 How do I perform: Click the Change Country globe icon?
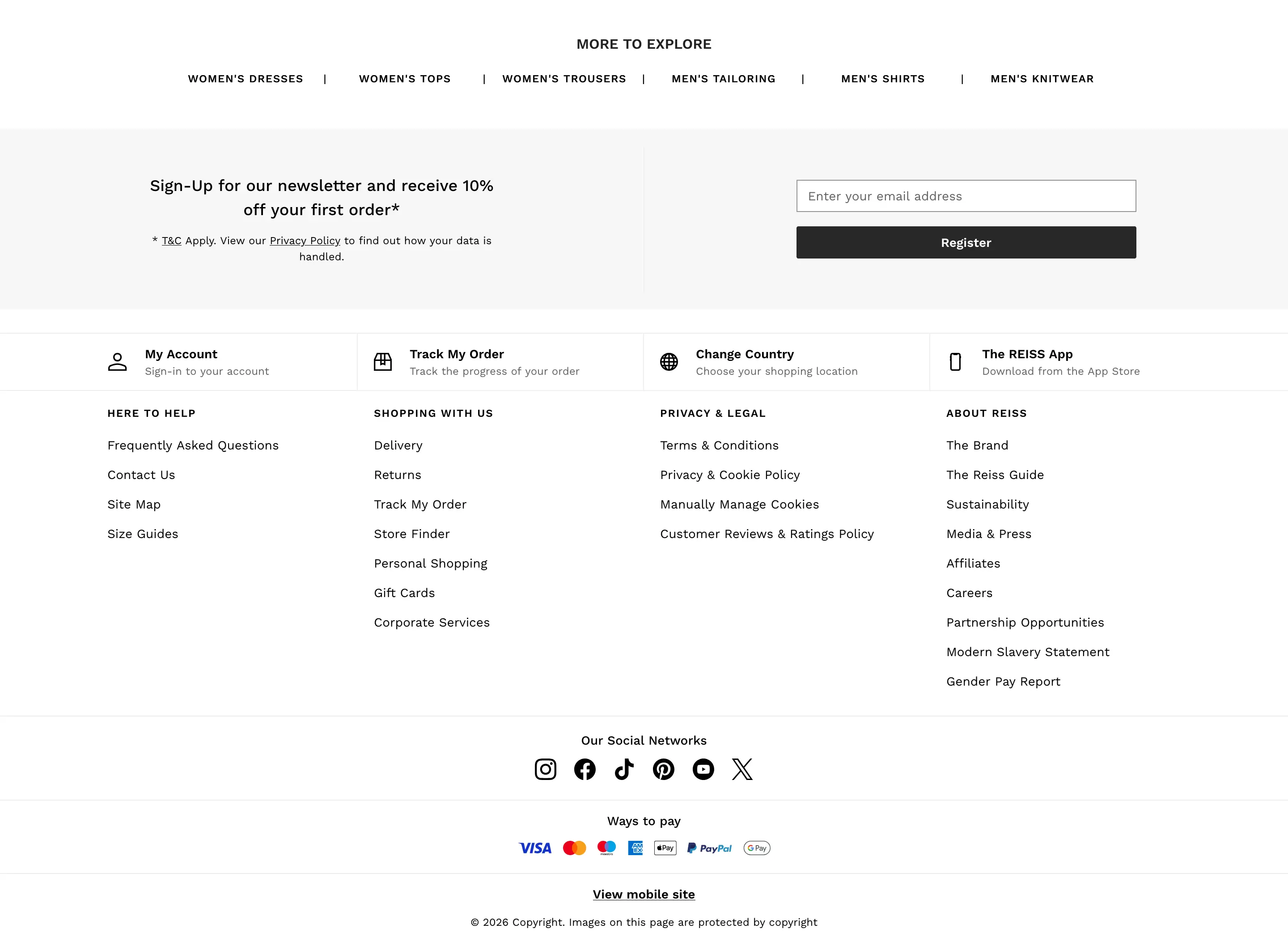[x=669, y=362]
